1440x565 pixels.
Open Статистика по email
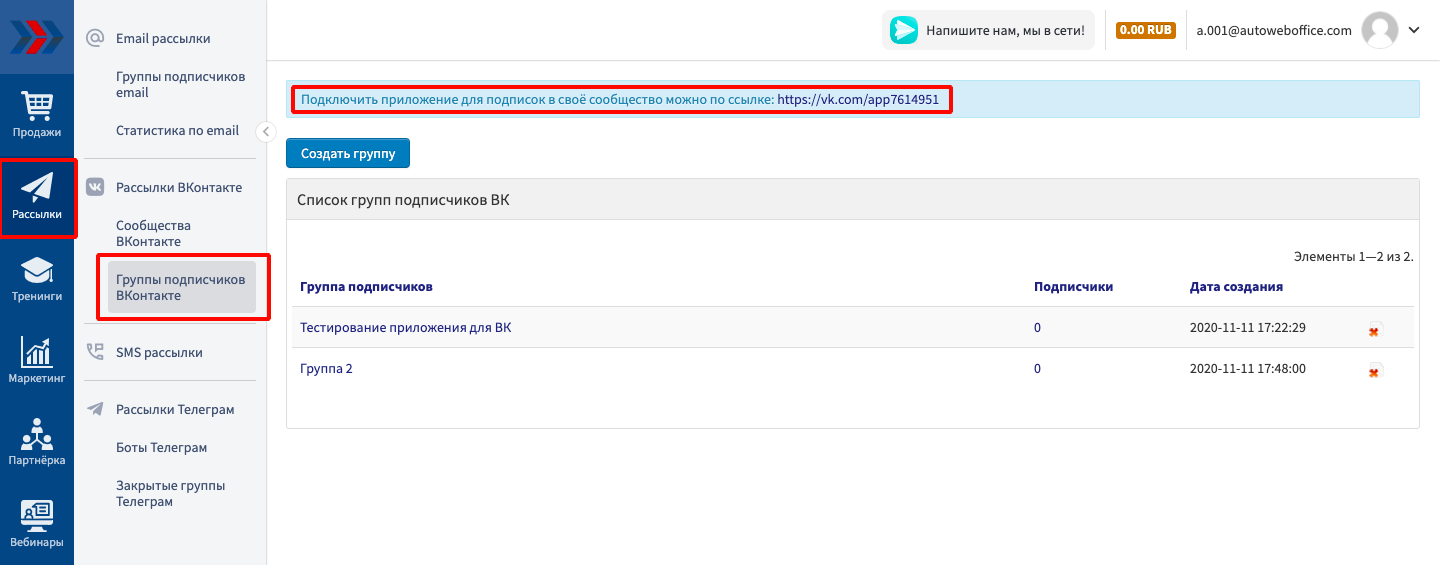click(177, 130)
